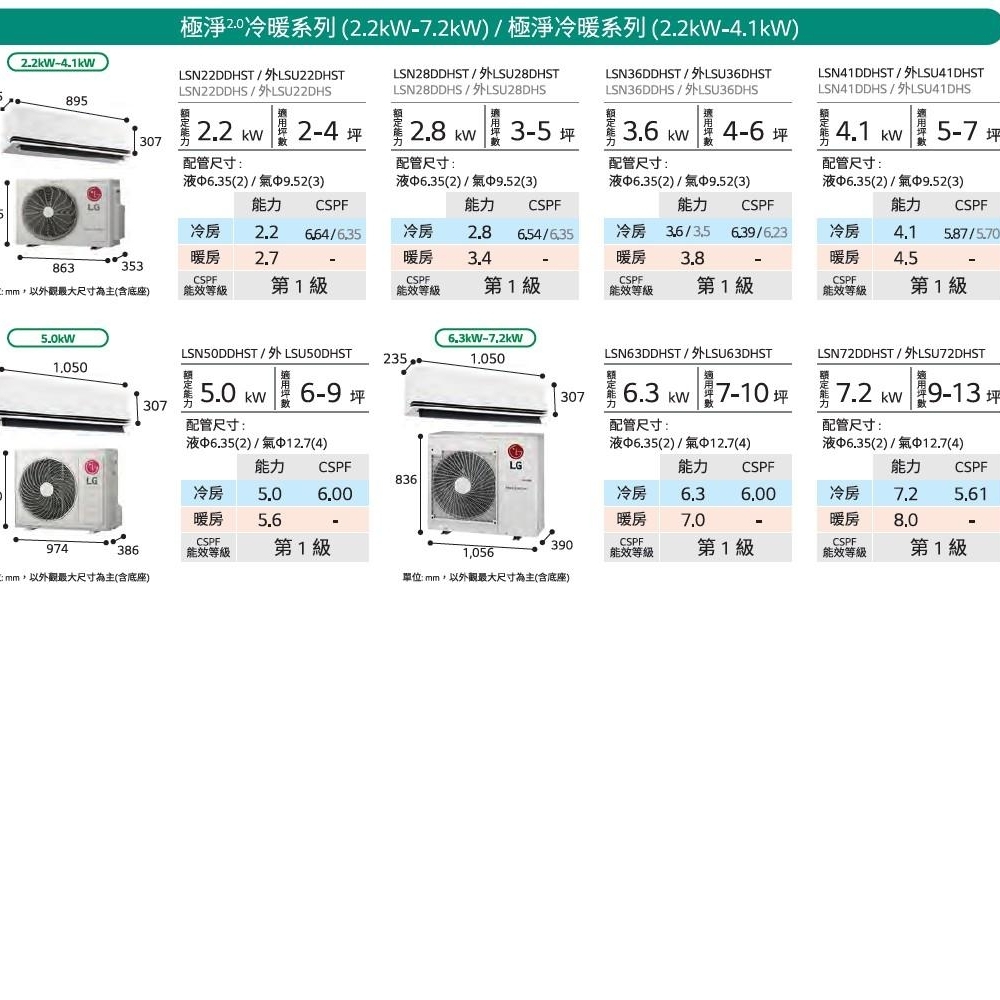Click the green 2.2kW~4.1kW range badge
The width and height of the screenshot is (1000, 1000).
click(57, 62)
